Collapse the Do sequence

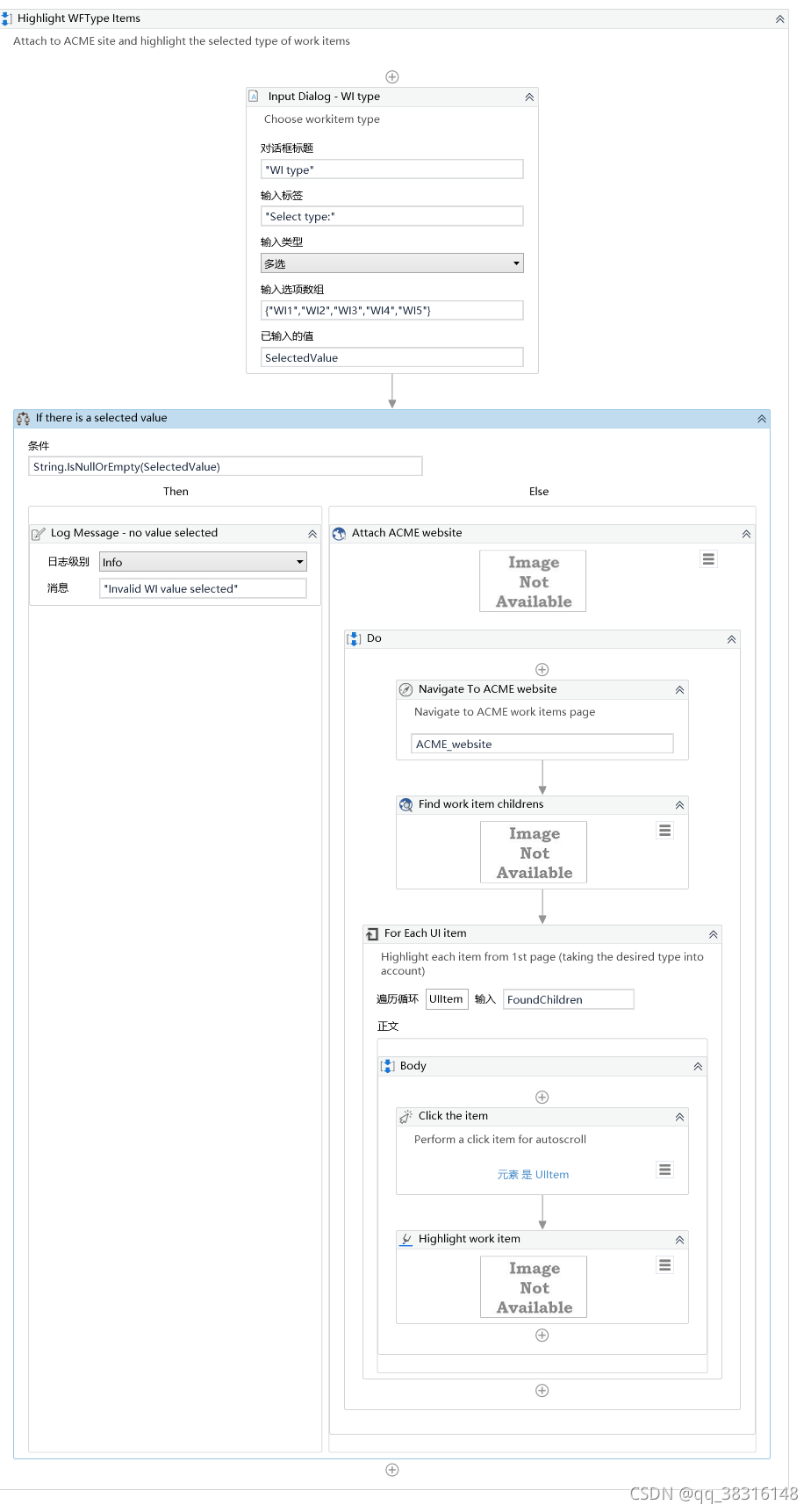[x=731, y=640]
